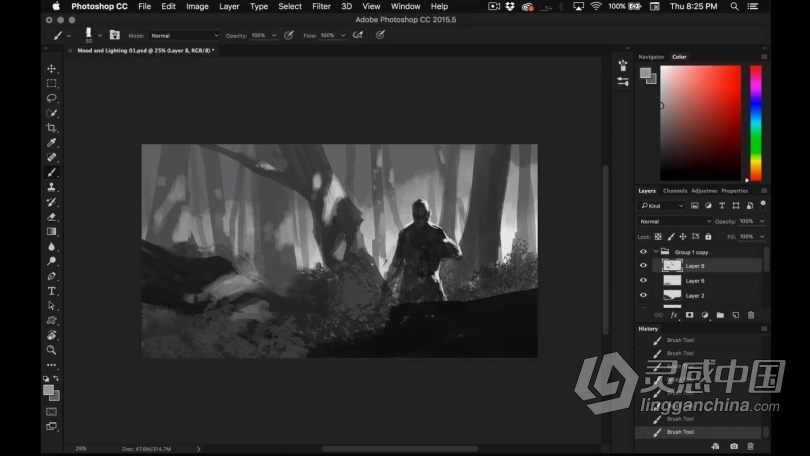Open the brush panel toggle icon
The image size is (810, 456).
(x=115, y=35)
